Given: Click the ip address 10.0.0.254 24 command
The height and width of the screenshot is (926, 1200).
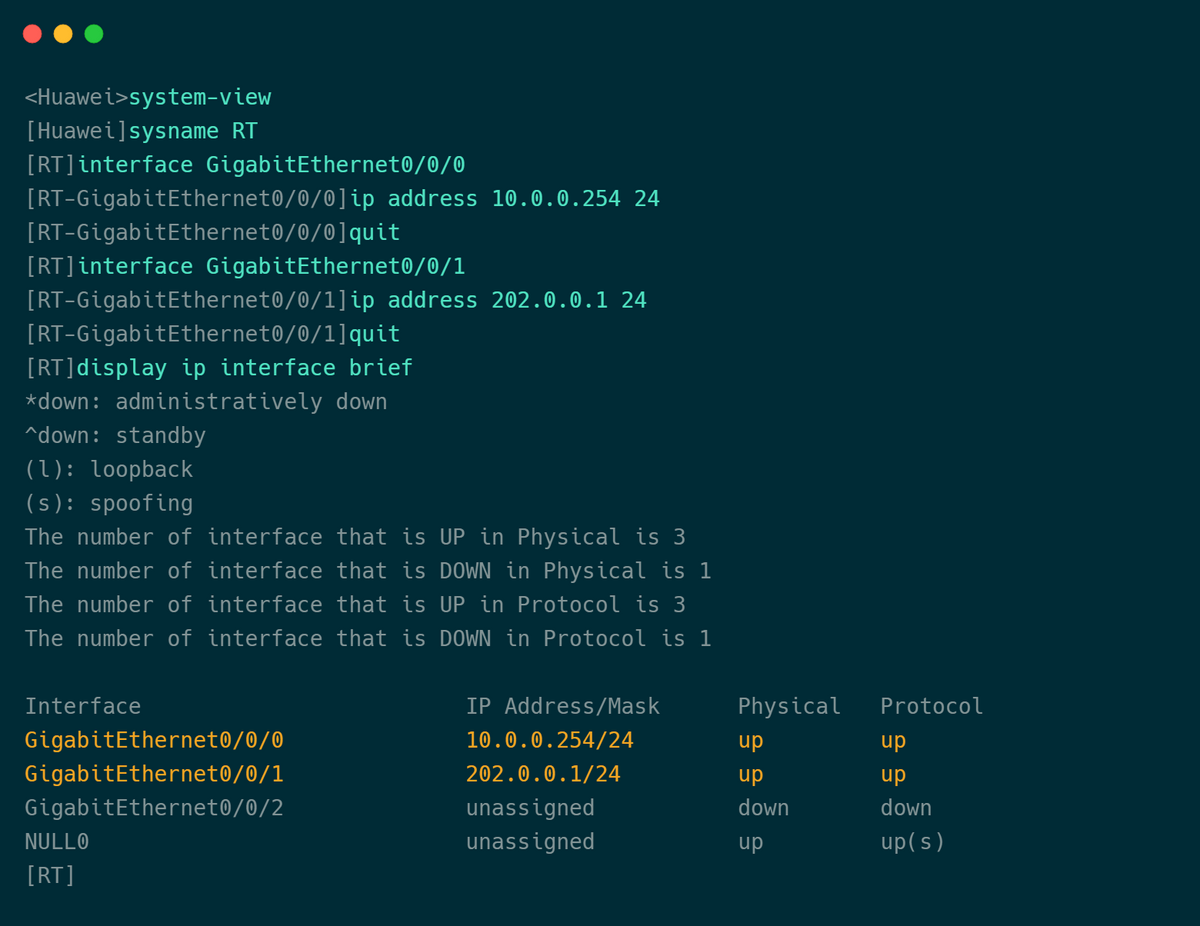Looking at the screenshot, I should click(x=505, y=199).
